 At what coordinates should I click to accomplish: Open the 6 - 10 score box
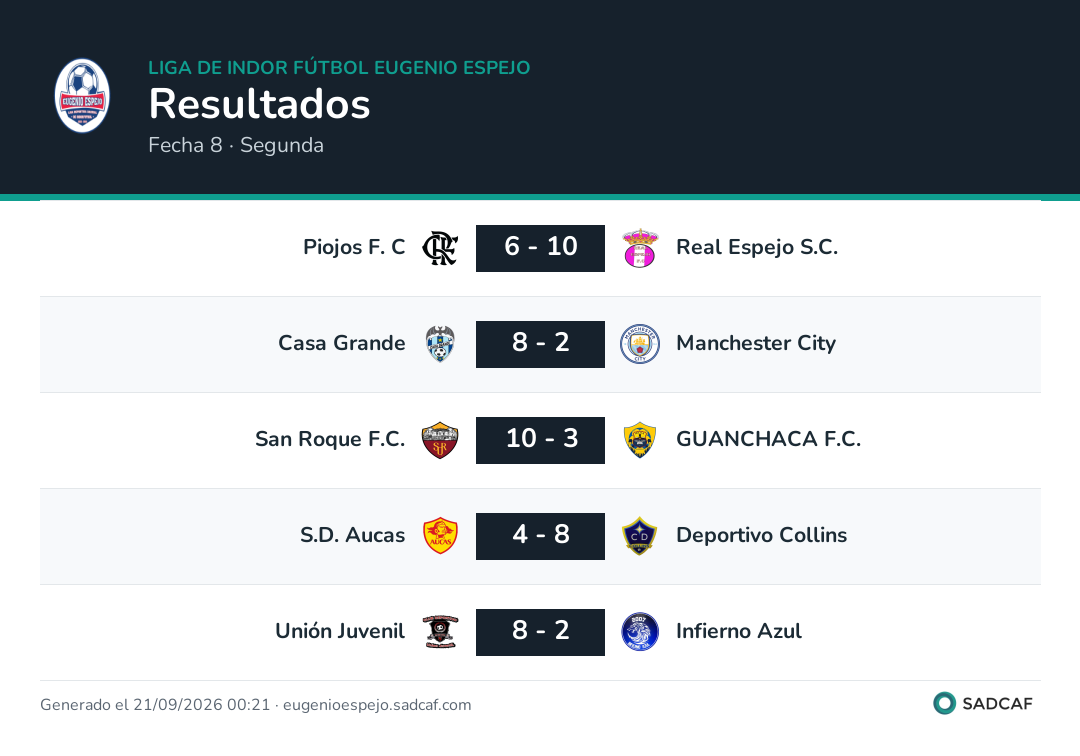coord(540,248)
